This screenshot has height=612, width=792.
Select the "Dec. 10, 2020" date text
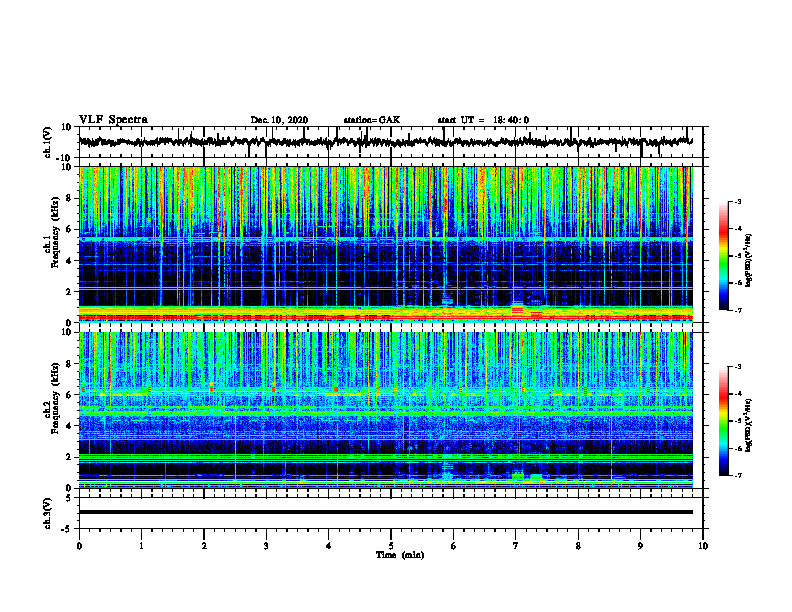coord(279,120)
